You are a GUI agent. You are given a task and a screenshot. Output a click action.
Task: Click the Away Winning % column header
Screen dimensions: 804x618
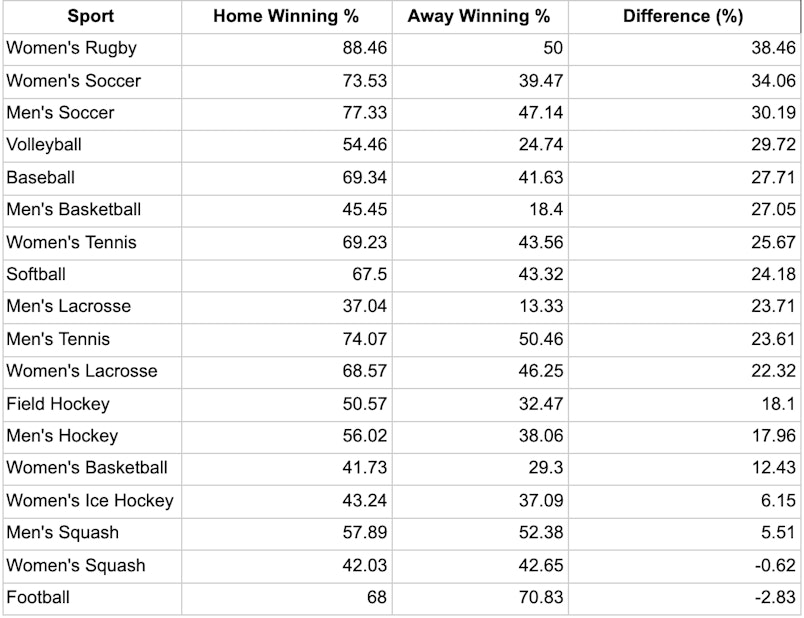pyautogui.click(x=478, y=17)
